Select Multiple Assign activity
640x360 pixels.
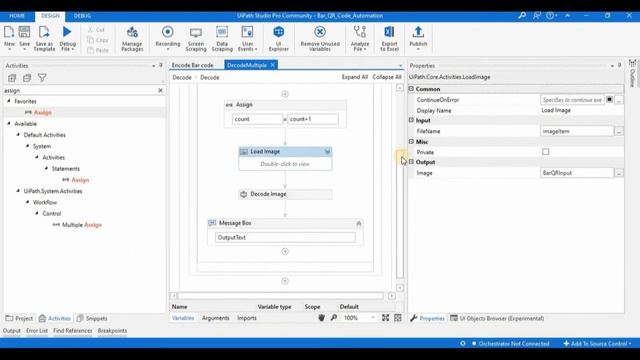(82, 225)
